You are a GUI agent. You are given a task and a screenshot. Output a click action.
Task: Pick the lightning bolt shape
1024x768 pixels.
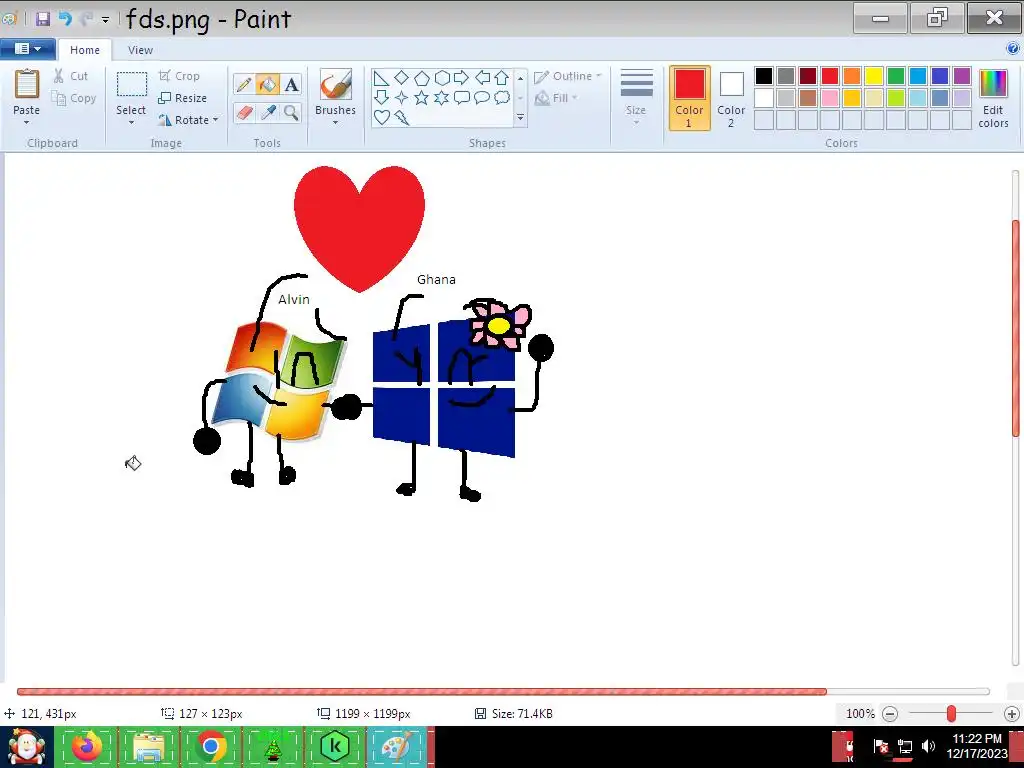[401, 118]
